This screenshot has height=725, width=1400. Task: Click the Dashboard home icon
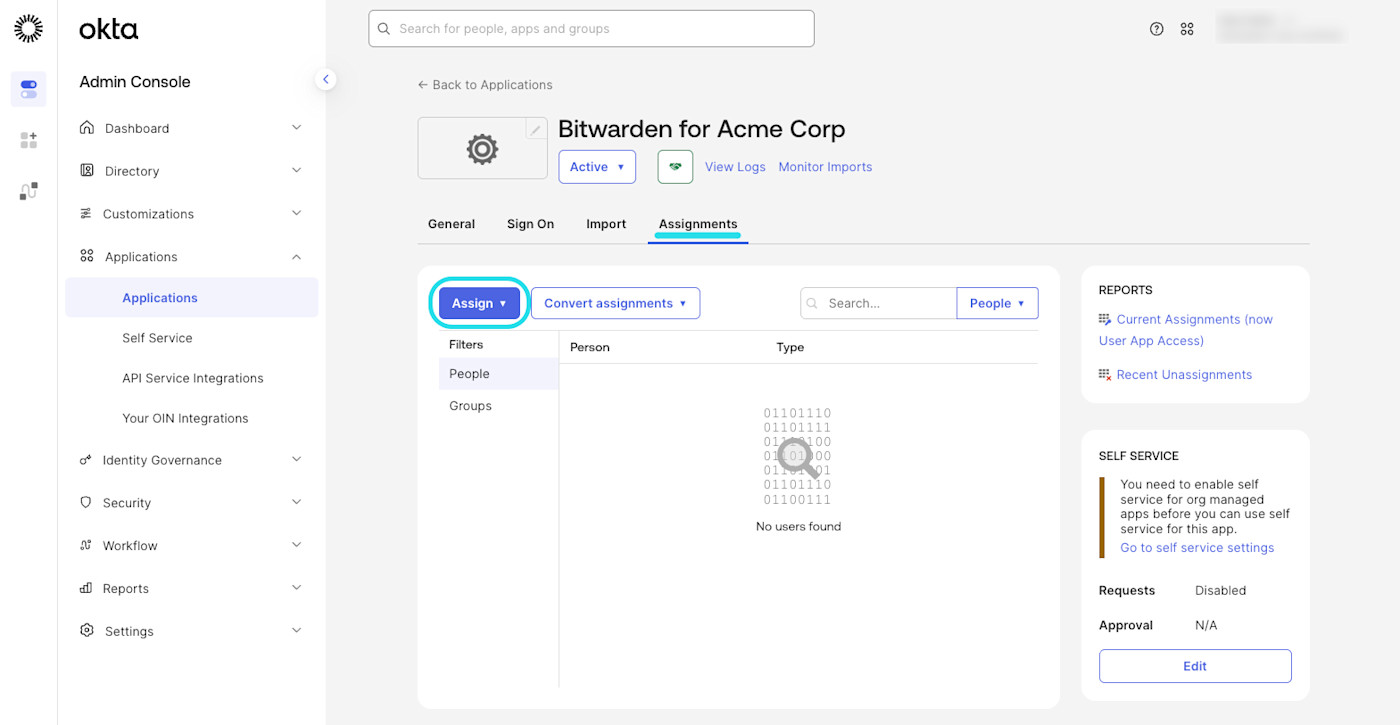coord(87,128)
